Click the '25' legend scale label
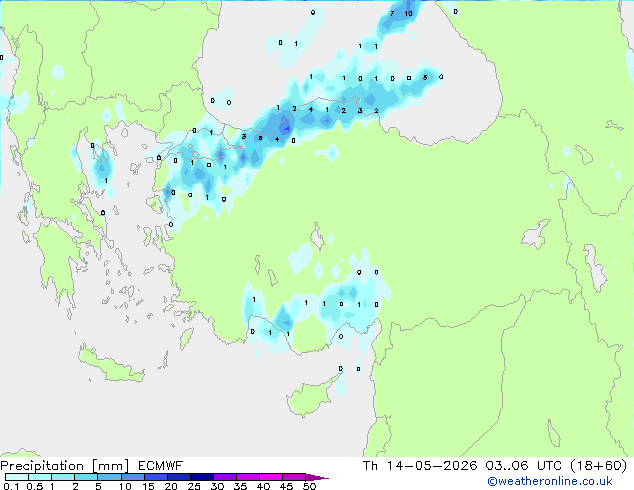 194,486
